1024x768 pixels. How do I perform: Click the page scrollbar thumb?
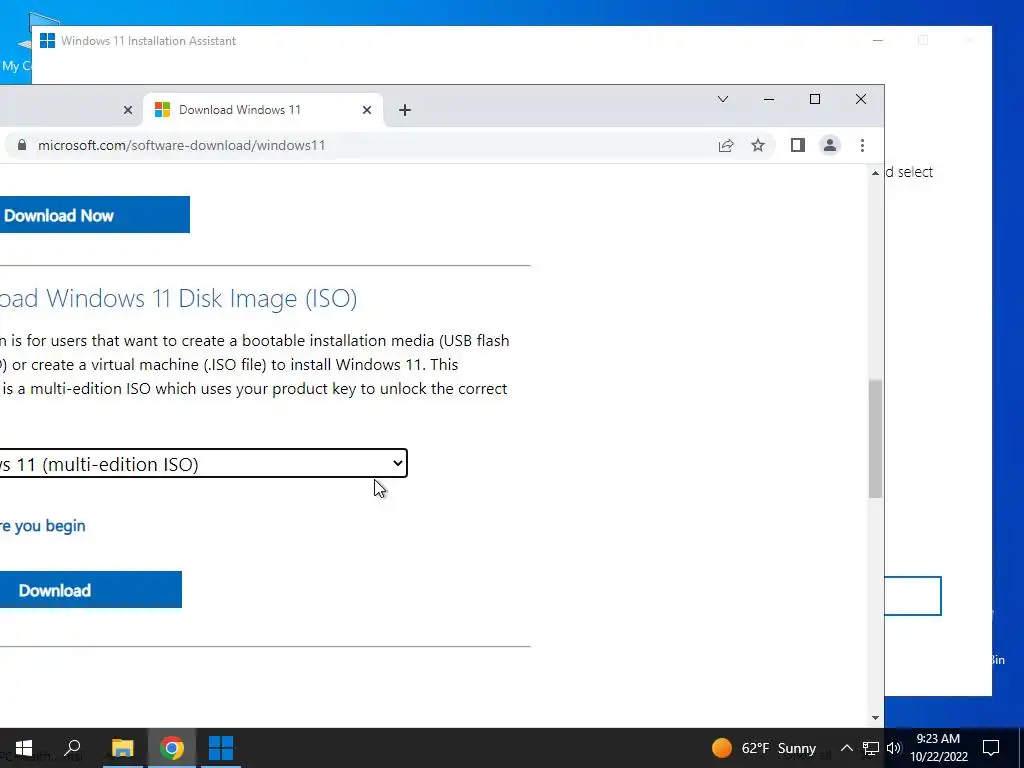(875, 439)
